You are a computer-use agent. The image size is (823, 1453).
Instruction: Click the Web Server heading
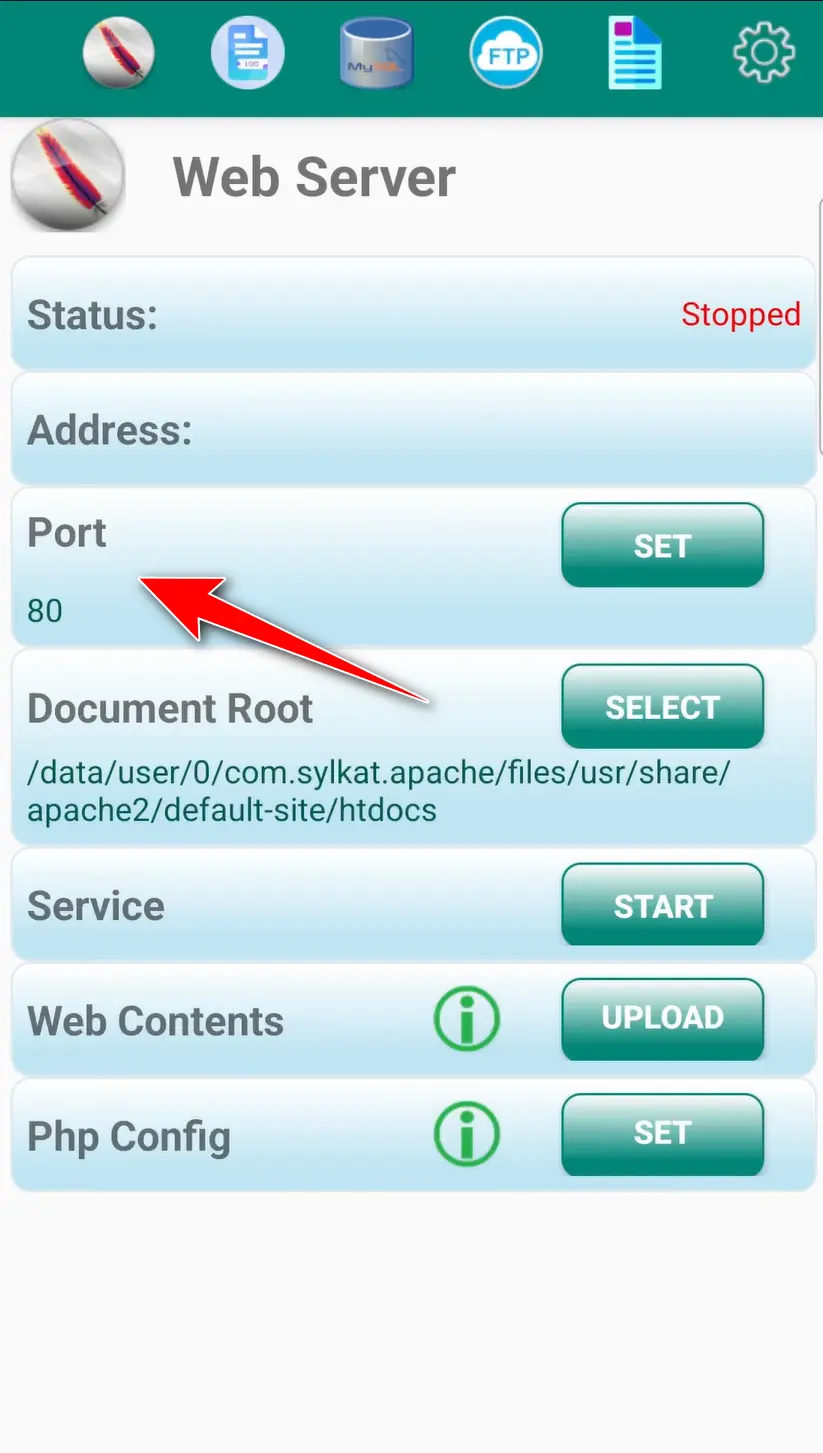pyautogui.click(x=314, y=177)
